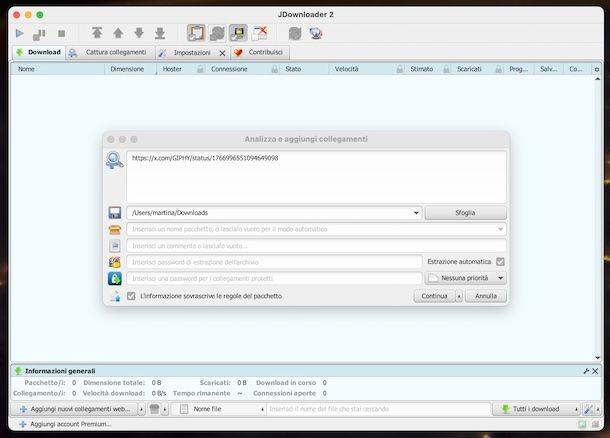Expand options arrow next to Continua
Viewport: 610px width, 438px height.
click(x=459, y=296)
